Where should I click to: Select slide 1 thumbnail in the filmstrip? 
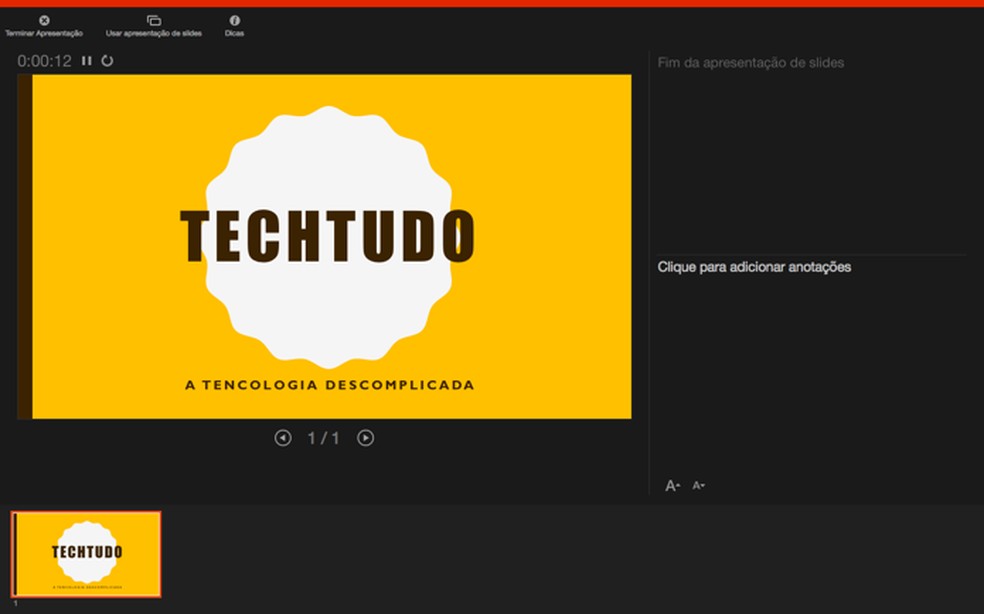87,554
